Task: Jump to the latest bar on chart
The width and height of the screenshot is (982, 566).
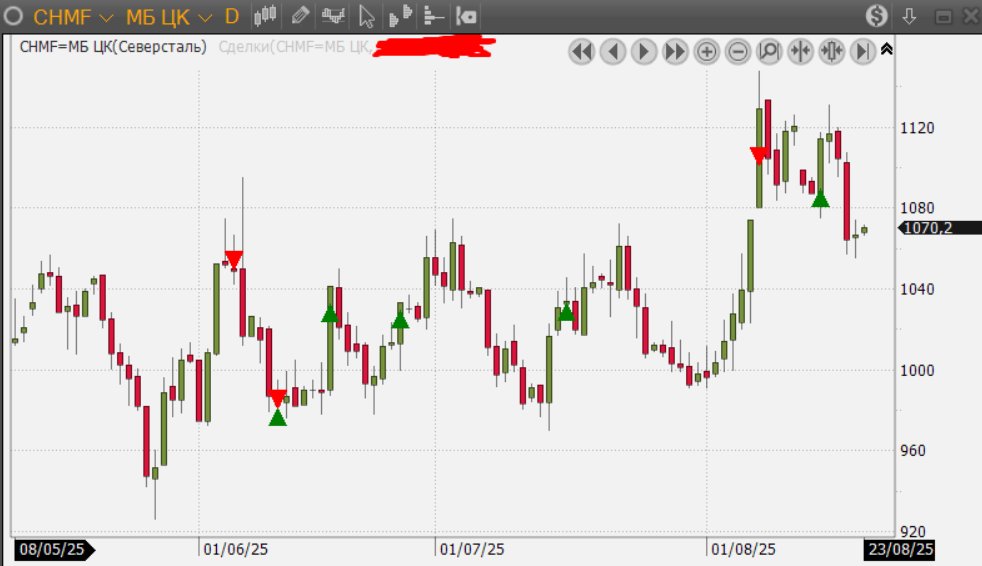Action: tap(863, 51)
